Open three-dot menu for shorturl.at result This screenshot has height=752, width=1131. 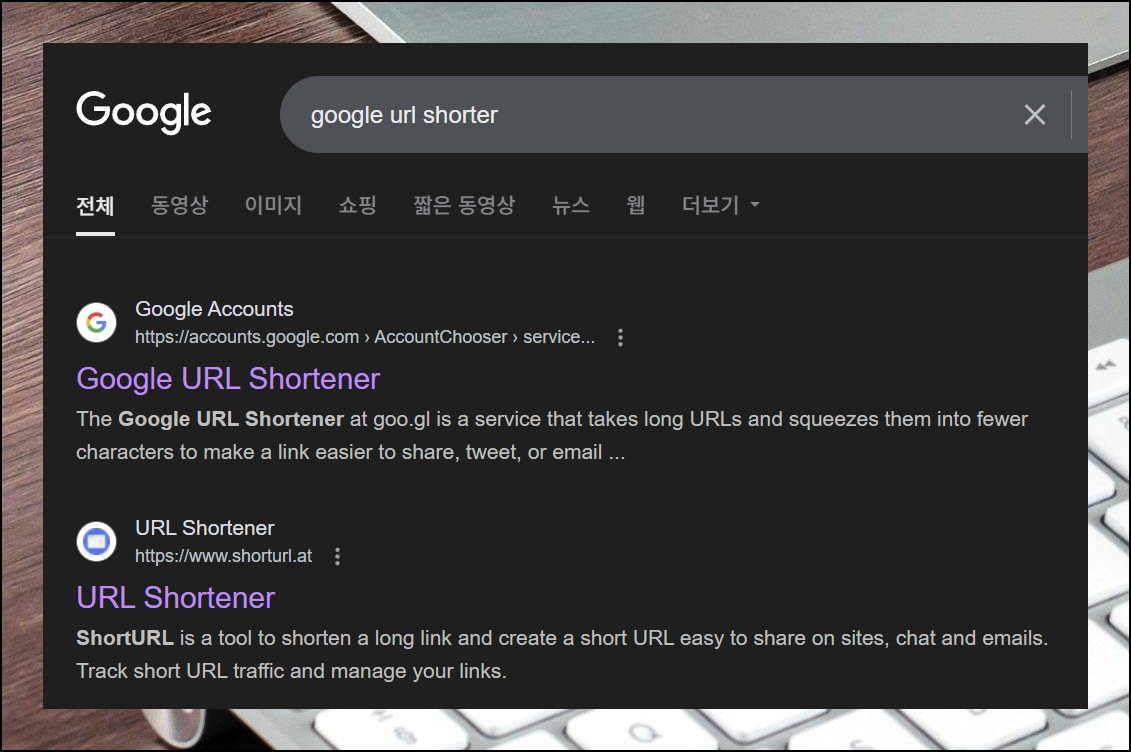click(x=337, y=556)
